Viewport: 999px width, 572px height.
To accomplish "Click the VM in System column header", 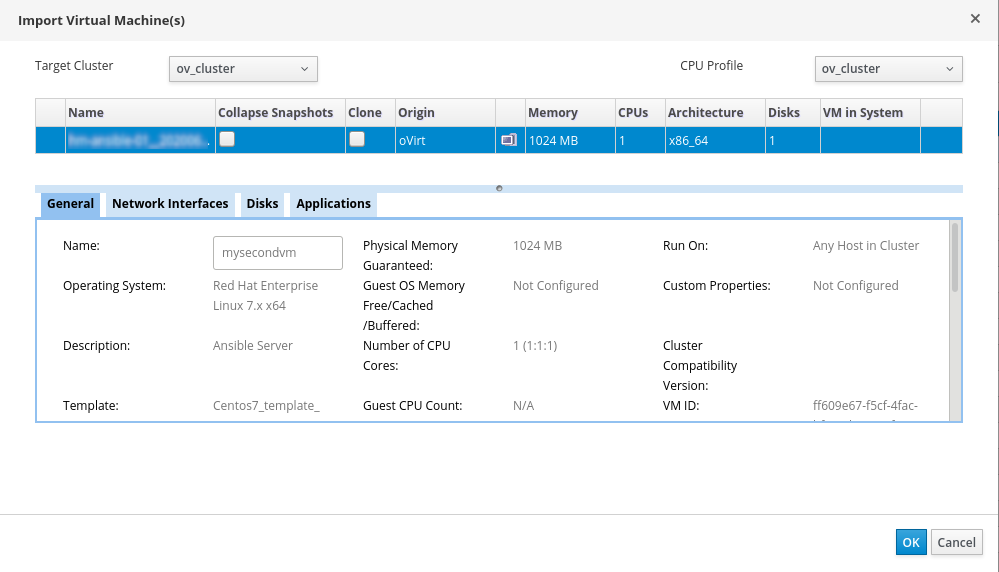I will click(870, 113).
